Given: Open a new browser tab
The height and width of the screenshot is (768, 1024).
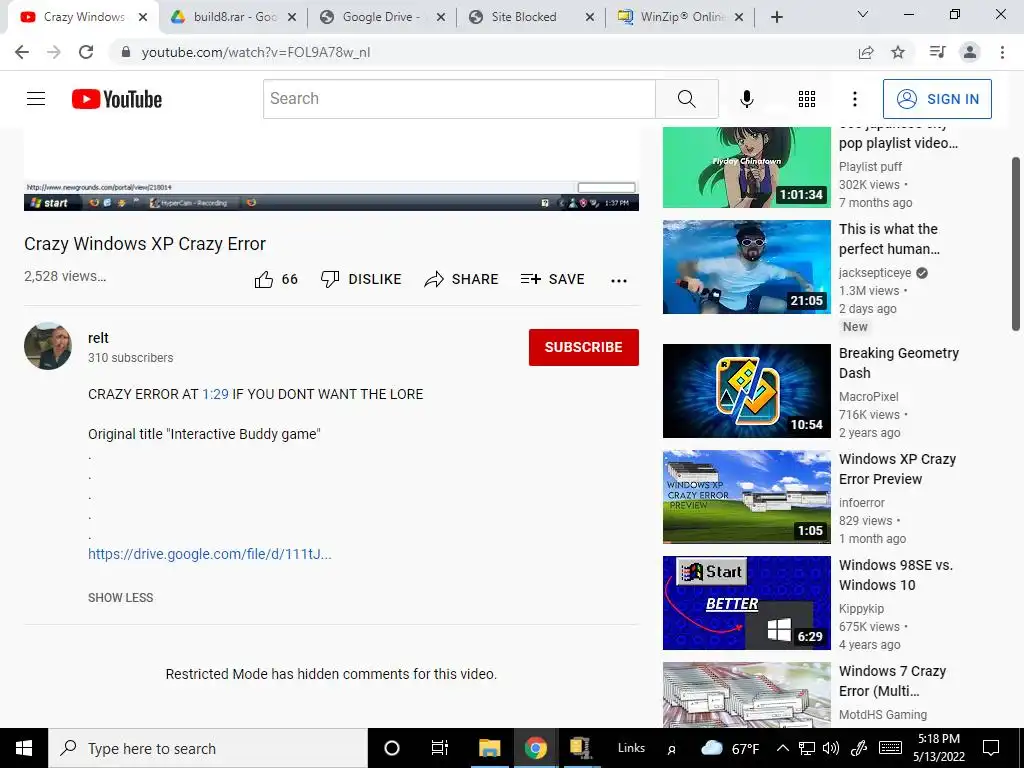Looking at the screenshot, I should [x=776, y=17].
